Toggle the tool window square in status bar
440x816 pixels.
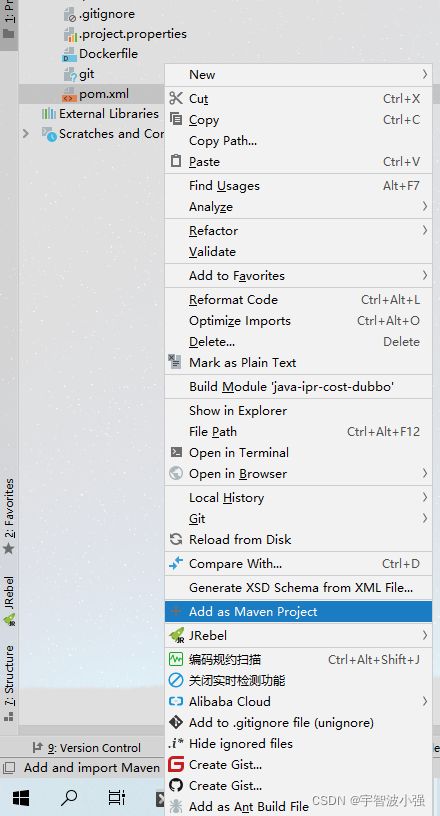pyautogui.click(x=8, y=768)
